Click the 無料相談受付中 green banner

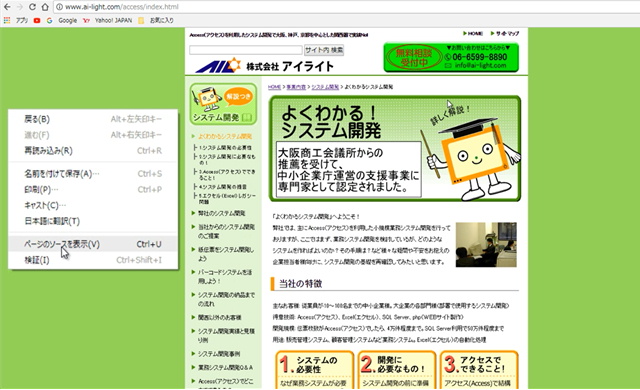tap(451, 58)
